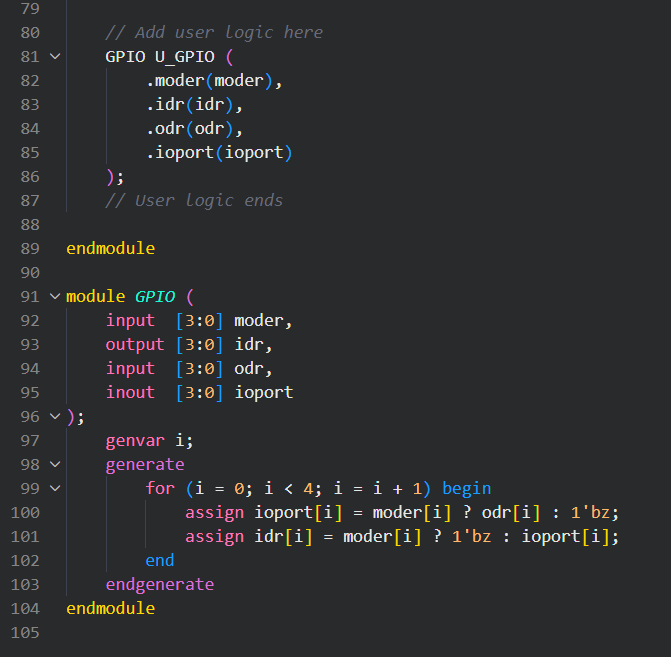Click the 'User logic ends' comment

(193, 201)
